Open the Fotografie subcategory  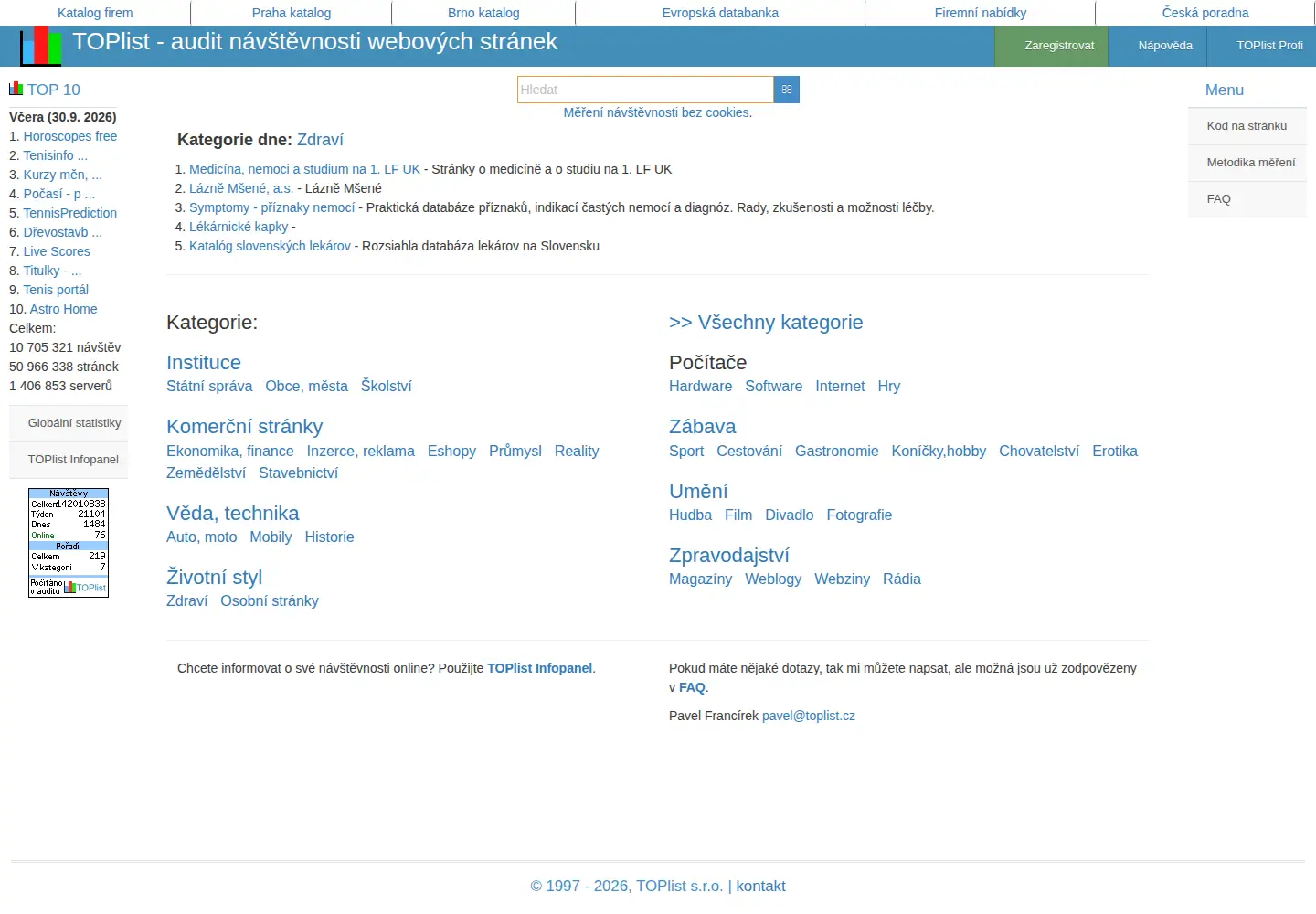pyautogui.click(x=859, y=515)
